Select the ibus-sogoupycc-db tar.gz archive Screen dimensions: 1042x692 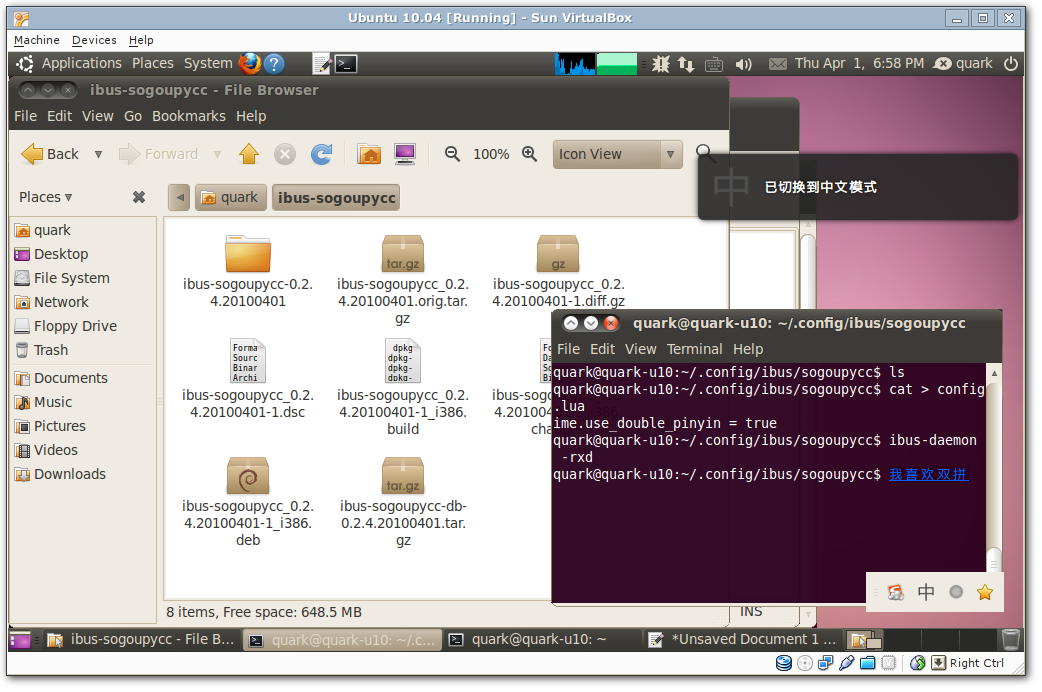pos(403,502)
